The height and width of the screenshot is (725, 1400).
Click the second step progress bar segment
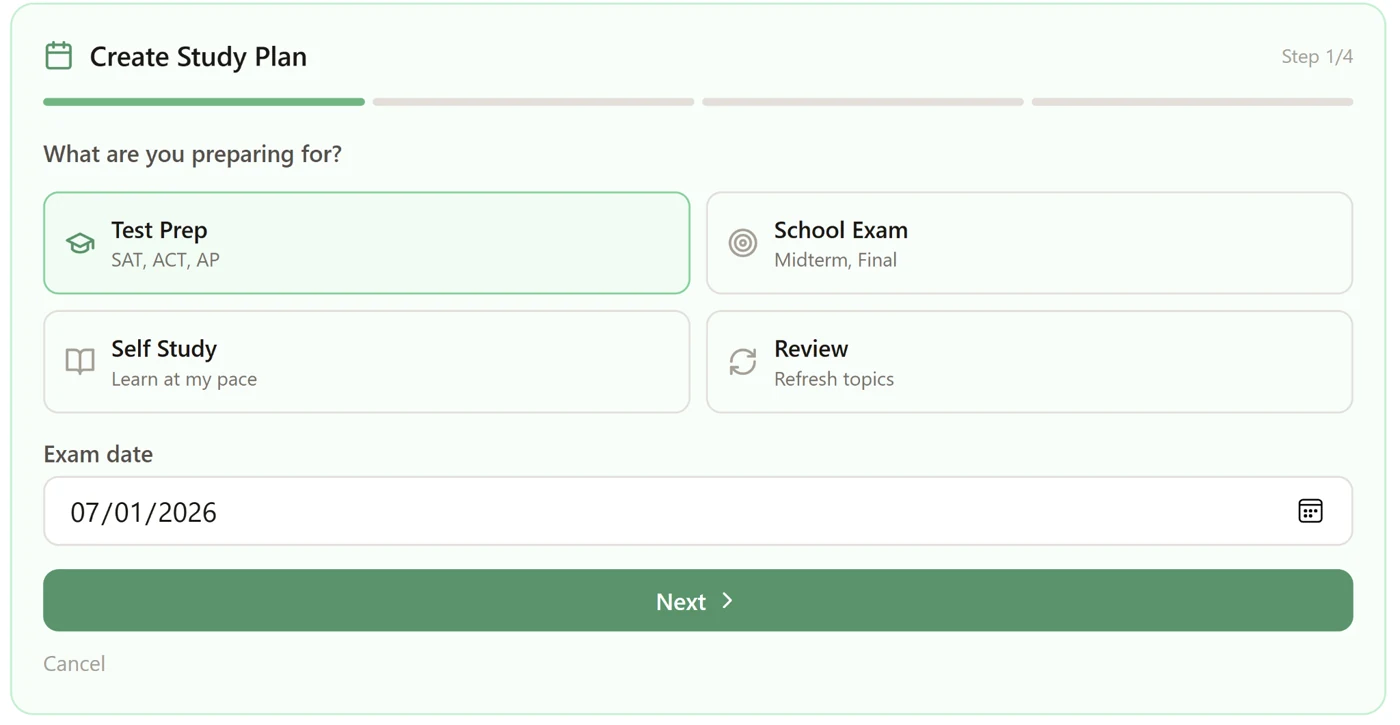pos(532,101)
